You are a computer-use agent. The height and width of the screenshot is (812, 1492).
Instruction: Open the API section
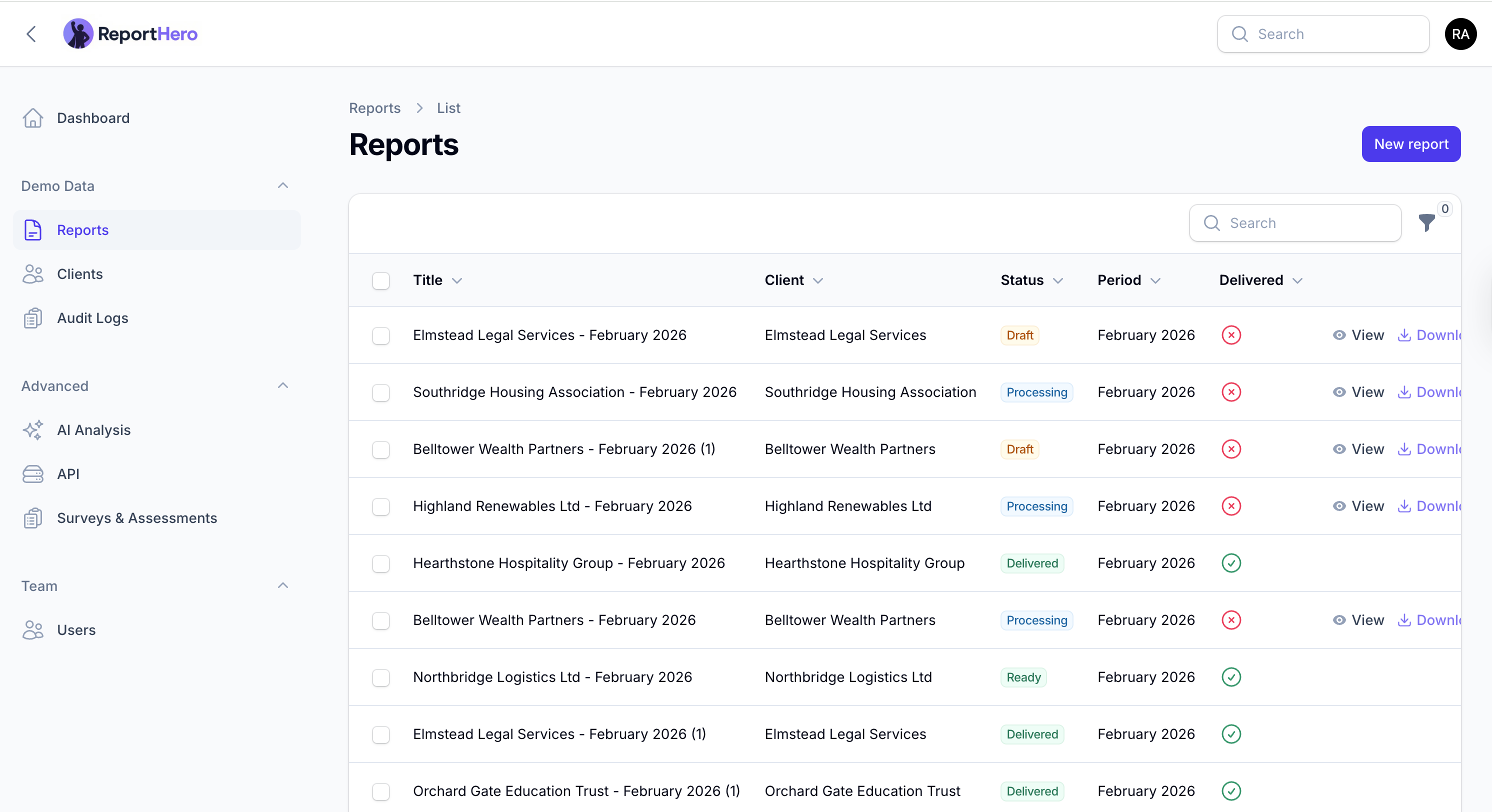click(x=68, y=474)
